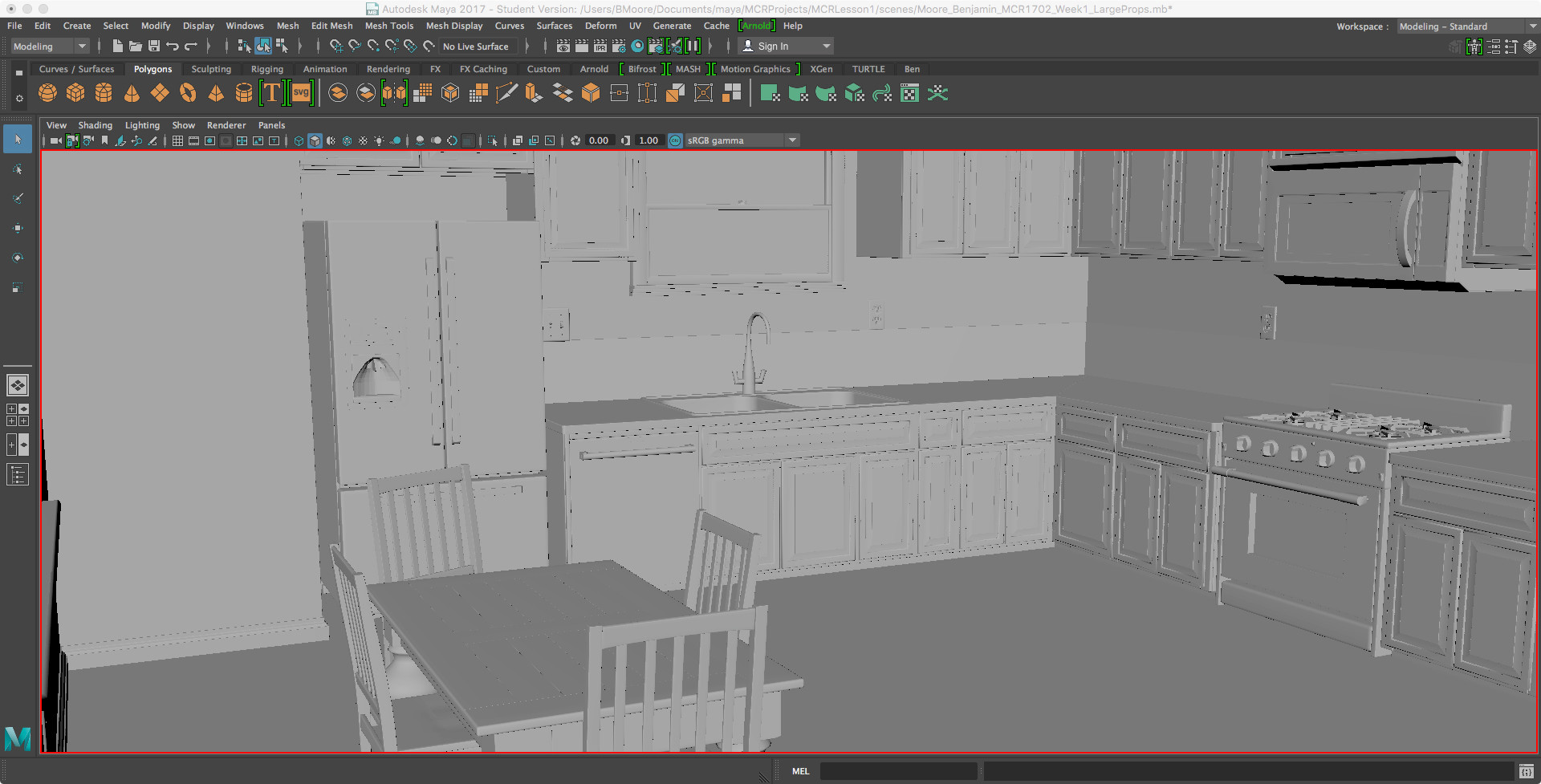Viewport: 1541px width, 784px height.
Task: Click the Undo arrow in status line
Action: click(x=173, y=47)
